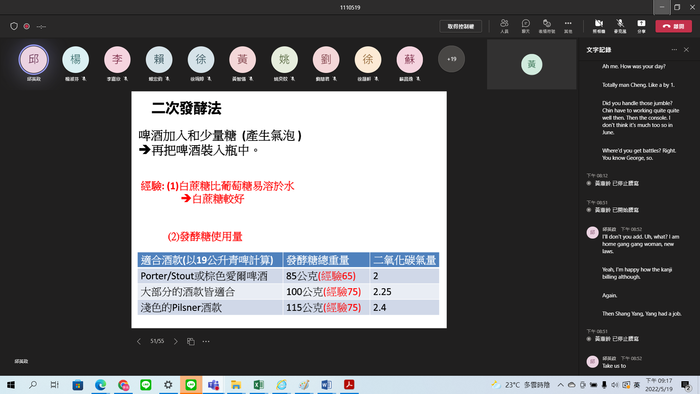This screenshot has width=700, height=394.
Task: Click the Take control (取得控制權) button
Action: (461, 26)
